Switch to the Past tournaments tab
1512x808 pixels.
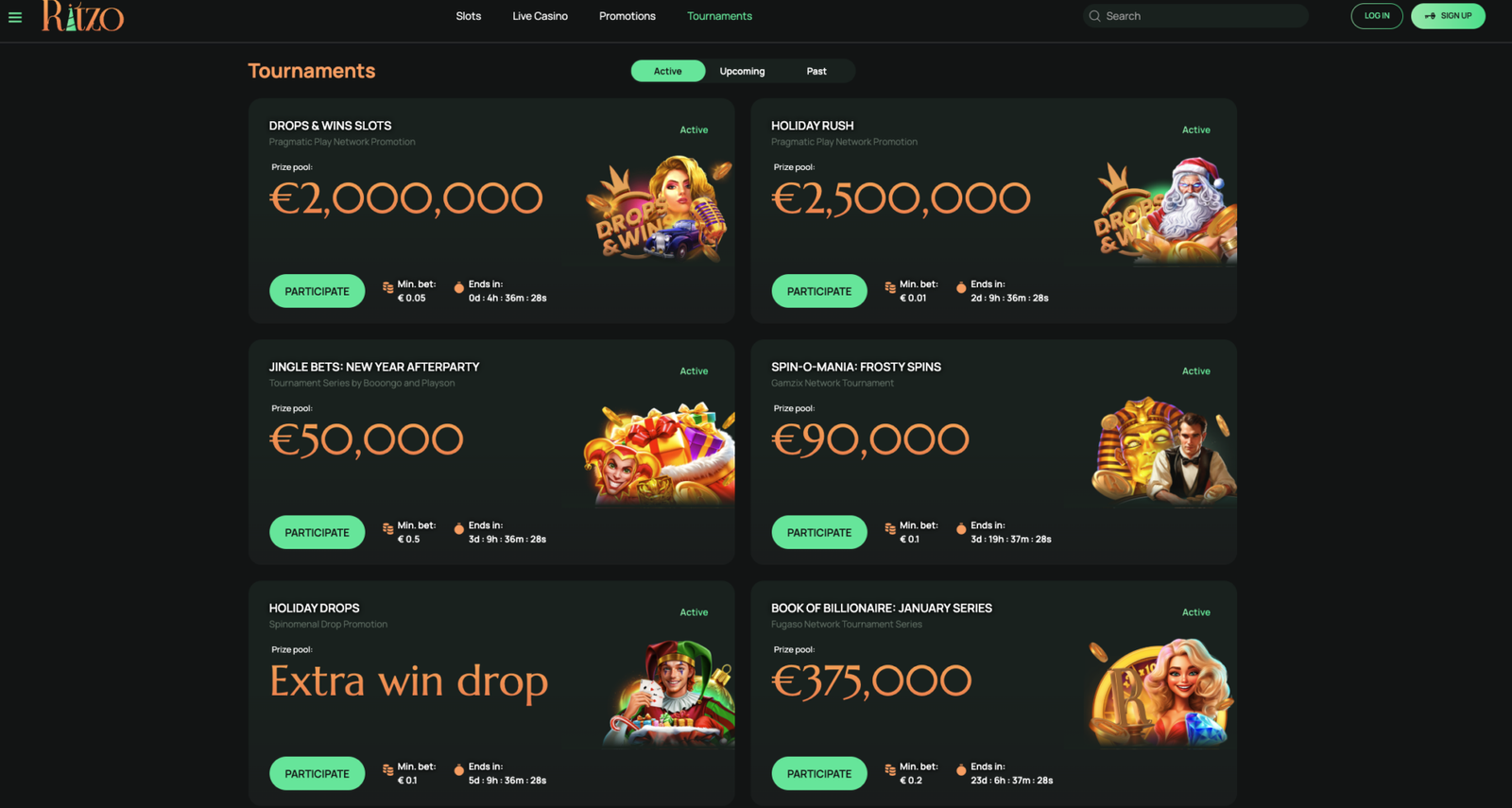click(x=816, y=71)
